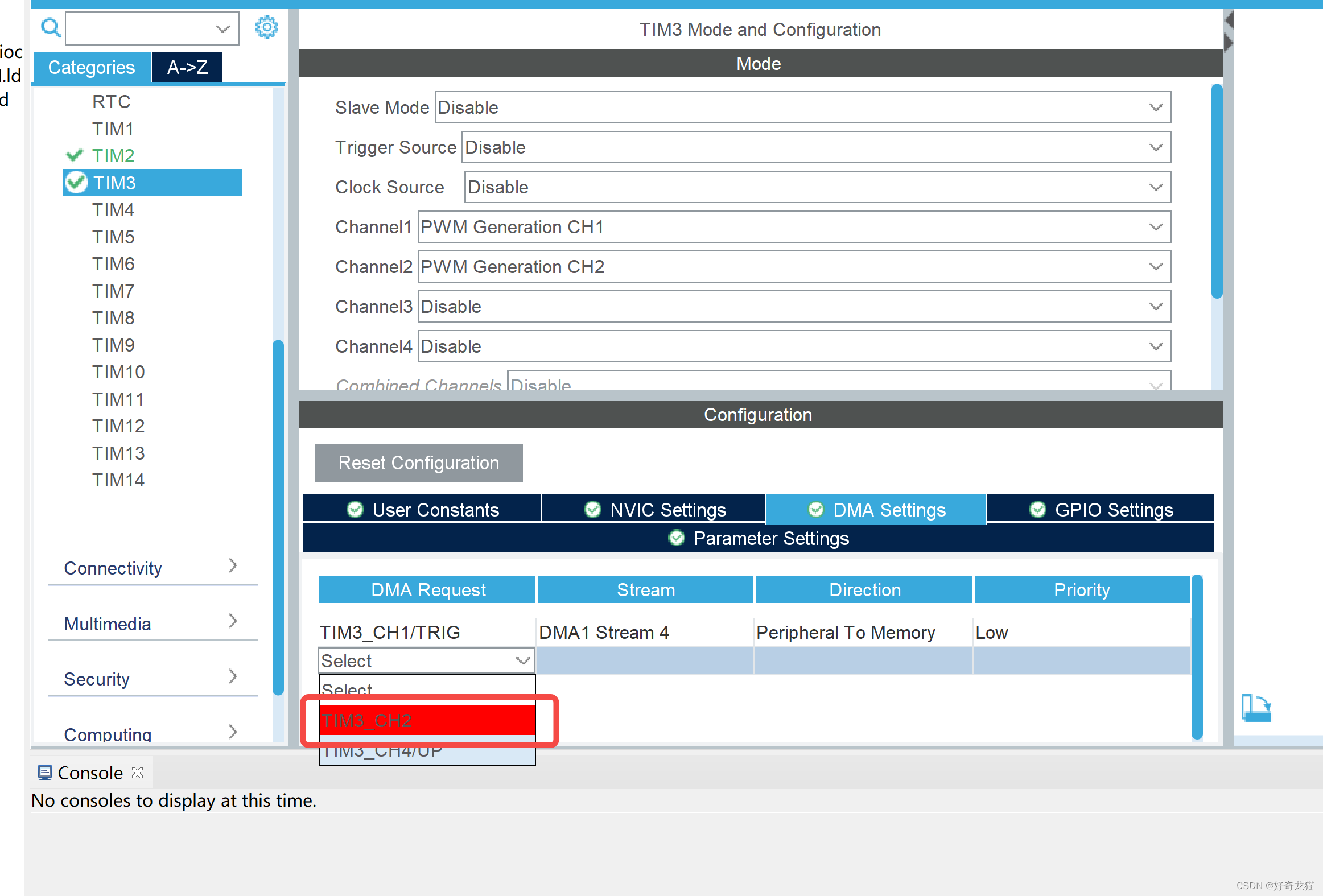Click the expand-panel right arrow icon
The image size is (1323, 896).
coord(1229,43)
